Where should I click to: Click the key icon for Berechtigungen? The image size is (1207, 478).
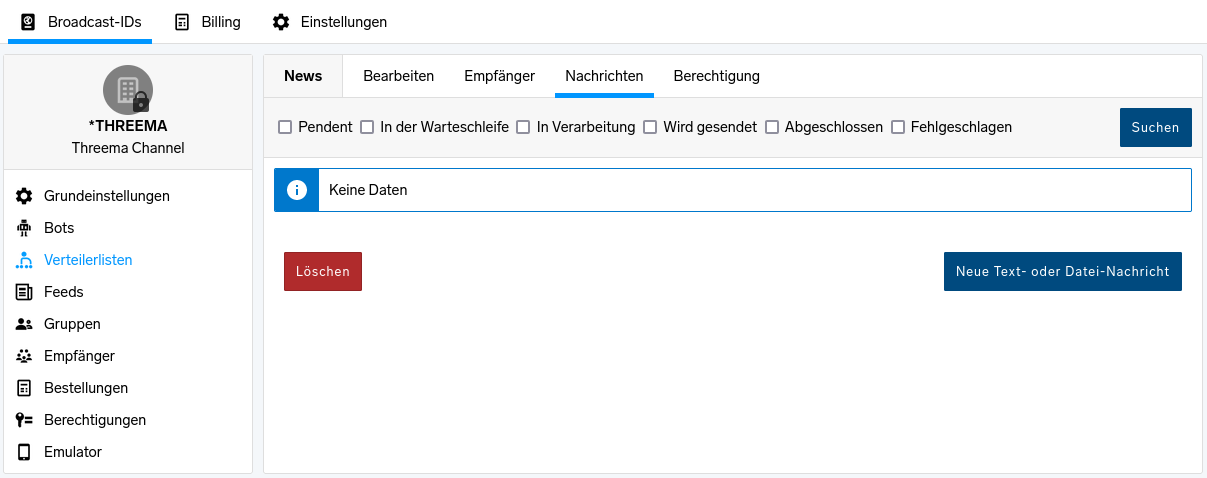tap(24, 420)
